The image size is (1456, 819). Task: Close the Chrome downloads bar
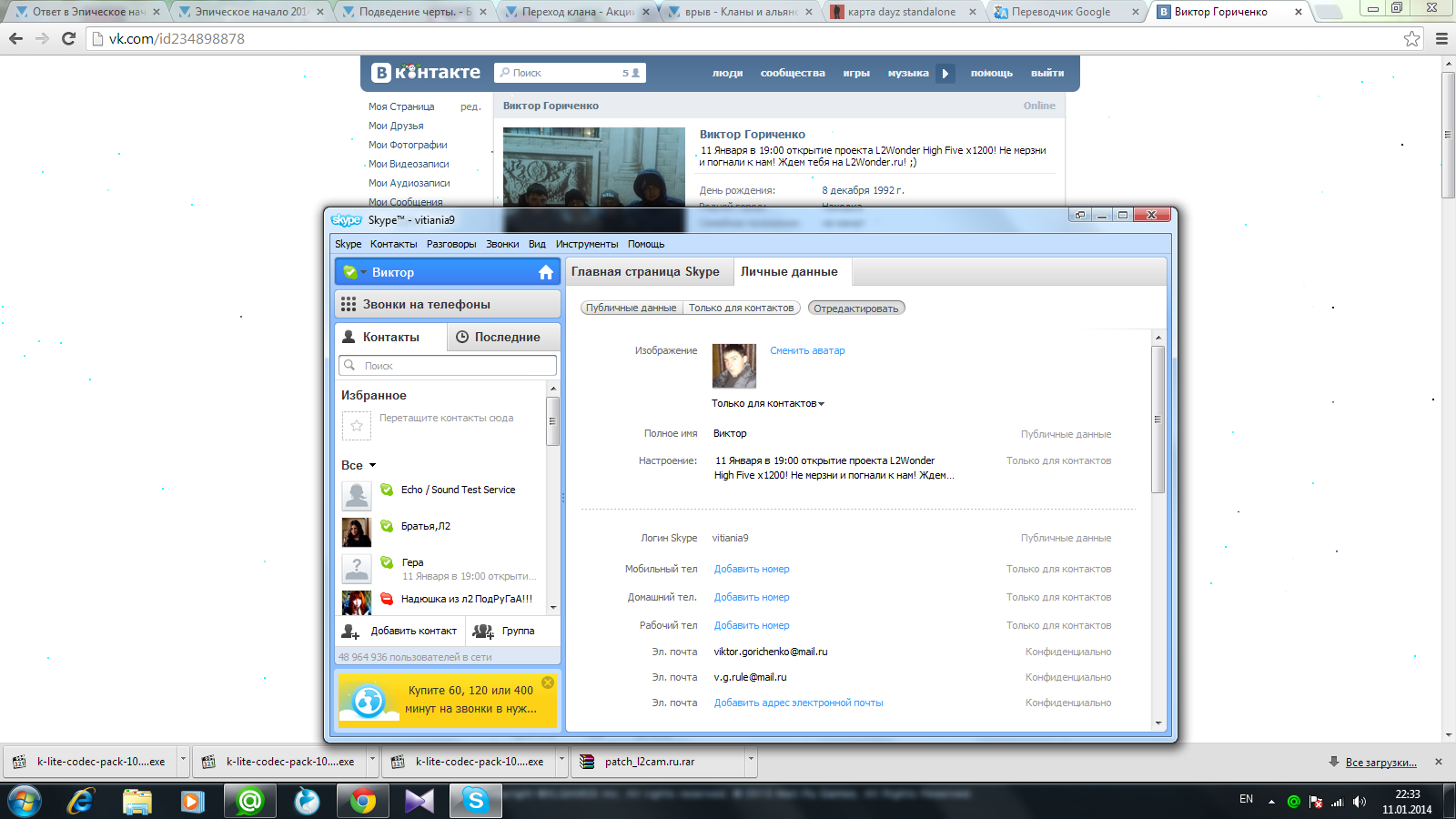tap(1439, 762)
